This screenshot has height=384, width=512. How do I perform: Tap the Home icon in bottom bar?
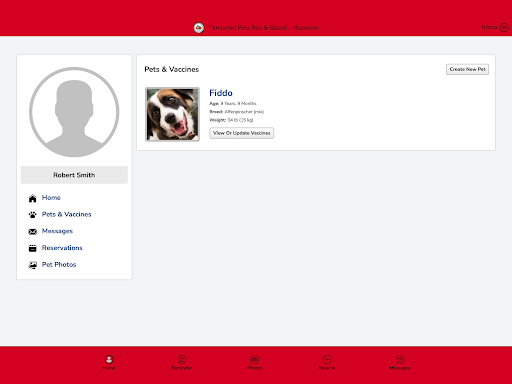coord(109,359)
